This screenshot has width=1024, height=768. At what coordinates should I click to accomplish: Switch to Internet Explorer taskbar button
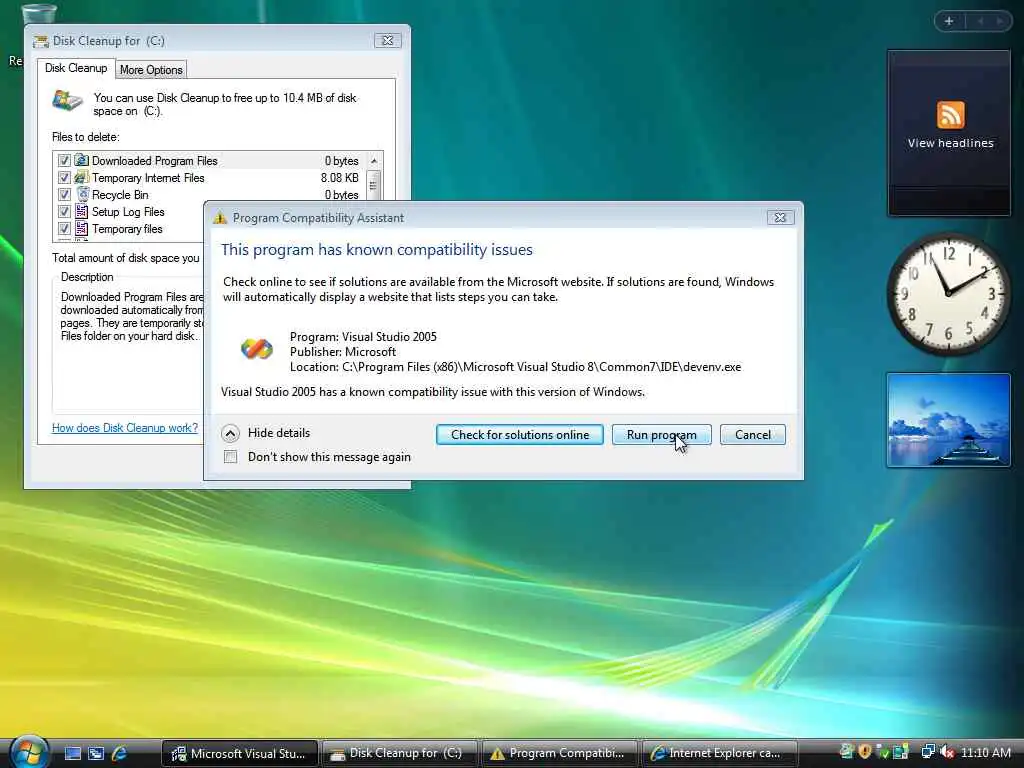point(720,754)
